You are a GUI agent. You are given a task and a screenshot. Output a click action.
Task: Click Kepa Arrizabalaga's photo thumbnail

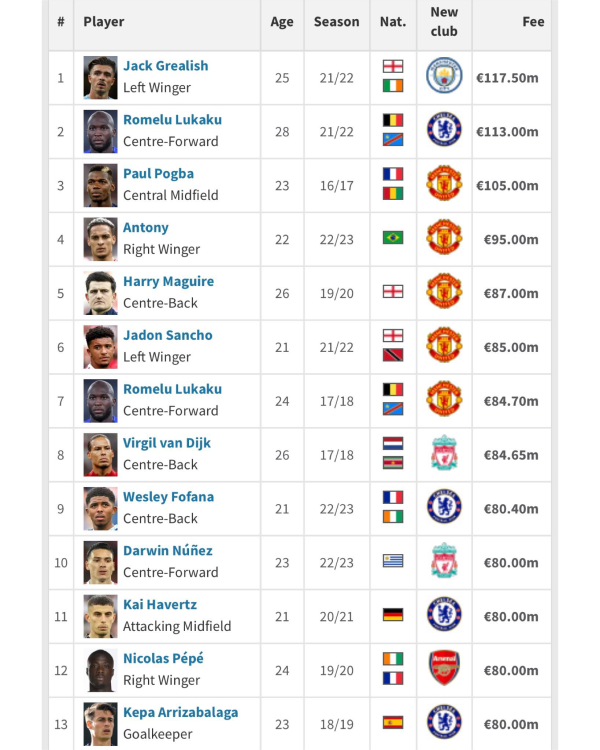100,724
